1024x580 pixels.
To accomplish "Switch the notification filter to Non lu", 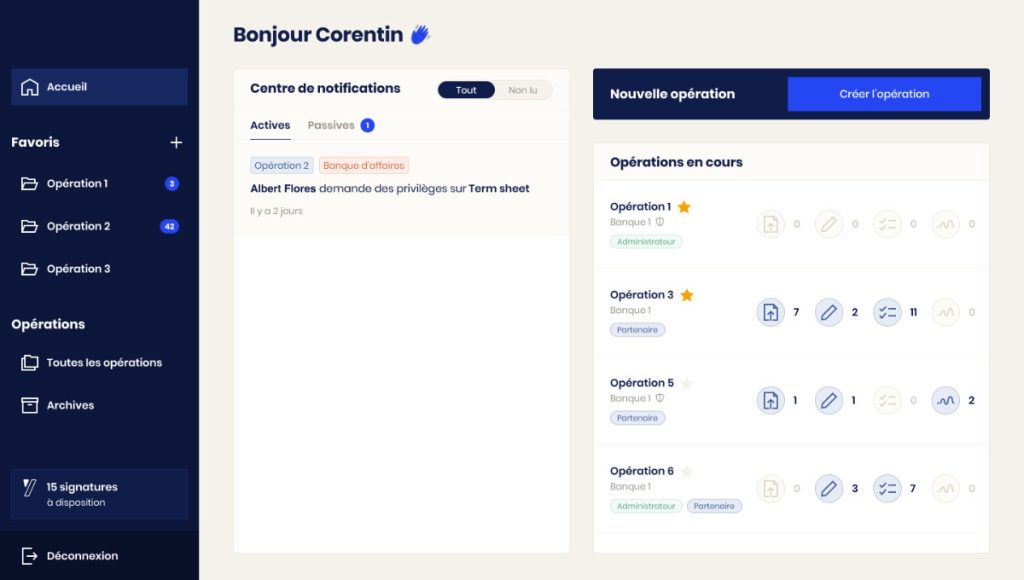I will [523, 90].
